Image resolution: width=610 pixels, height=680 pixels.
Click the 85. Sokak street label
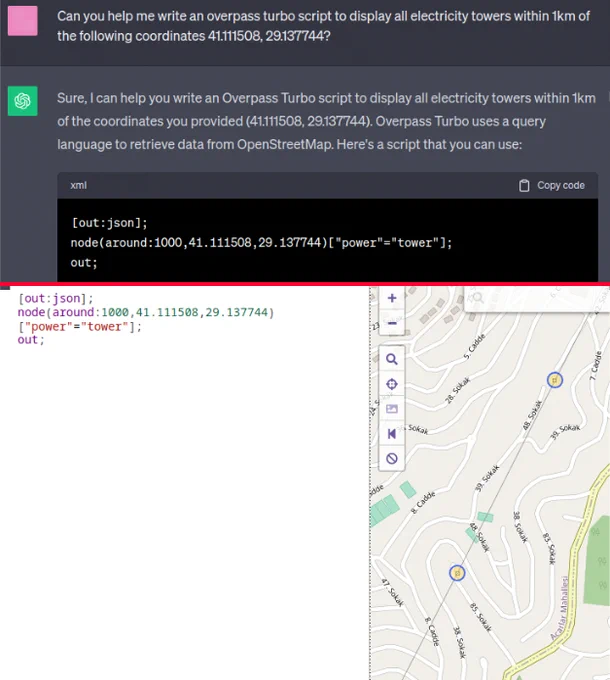[481, 617]
